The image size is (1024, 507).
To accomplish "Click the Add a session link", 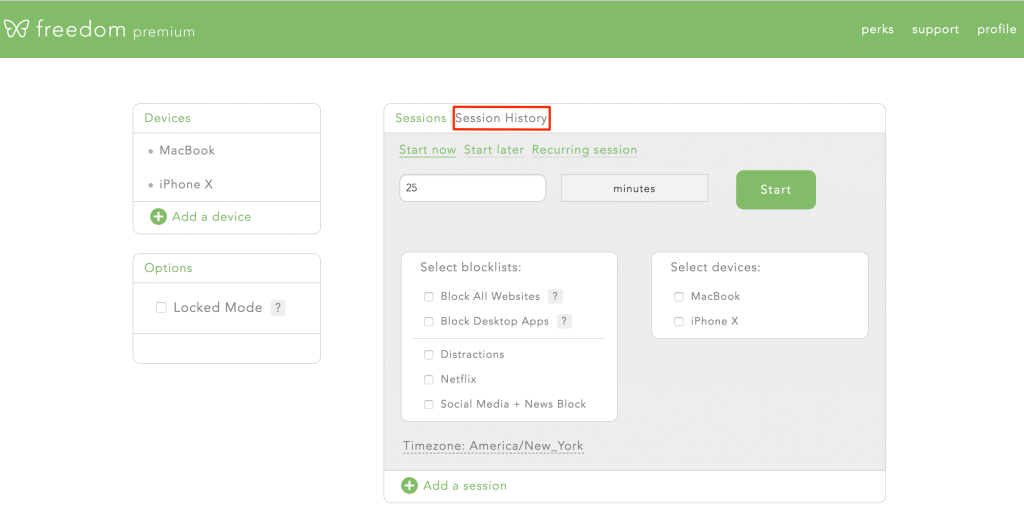I will pos(465,485).
